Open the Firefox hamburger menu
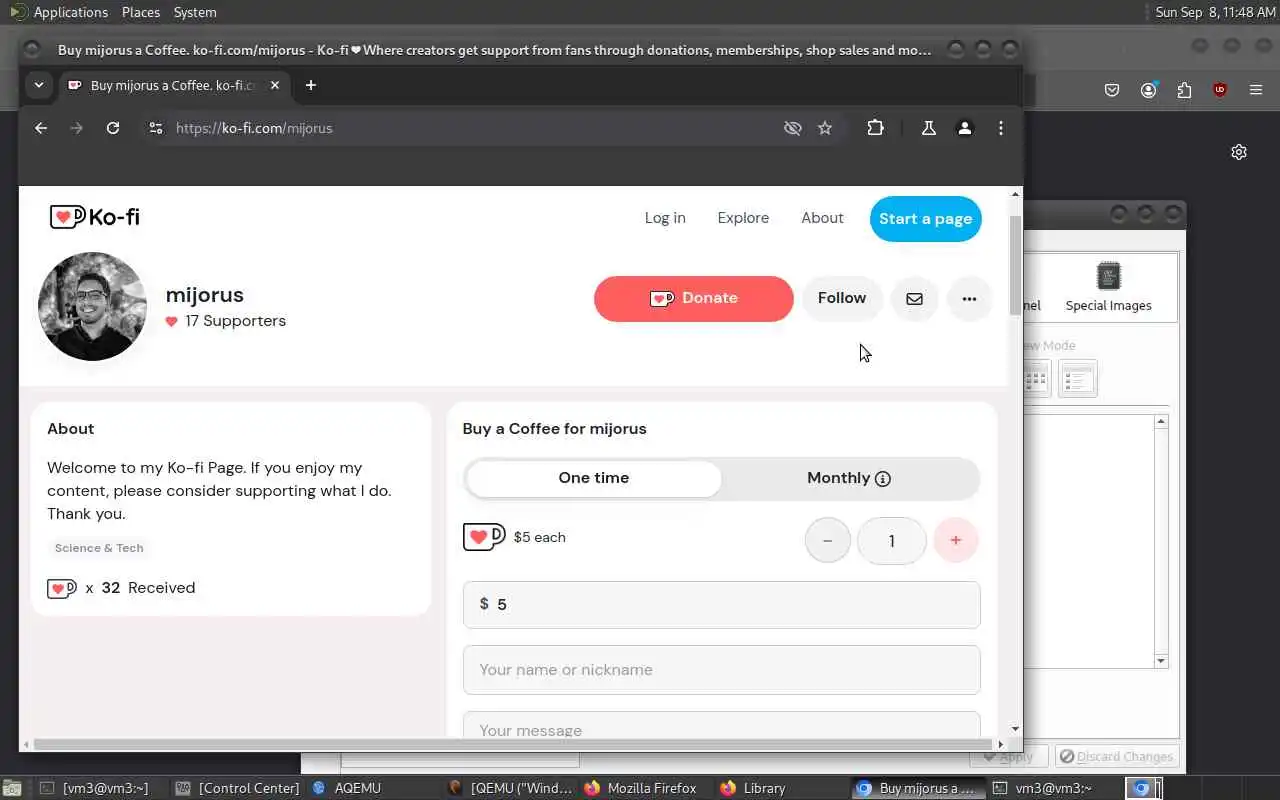This screenshot has height=800, width=1280. [x=1256, y=90]
